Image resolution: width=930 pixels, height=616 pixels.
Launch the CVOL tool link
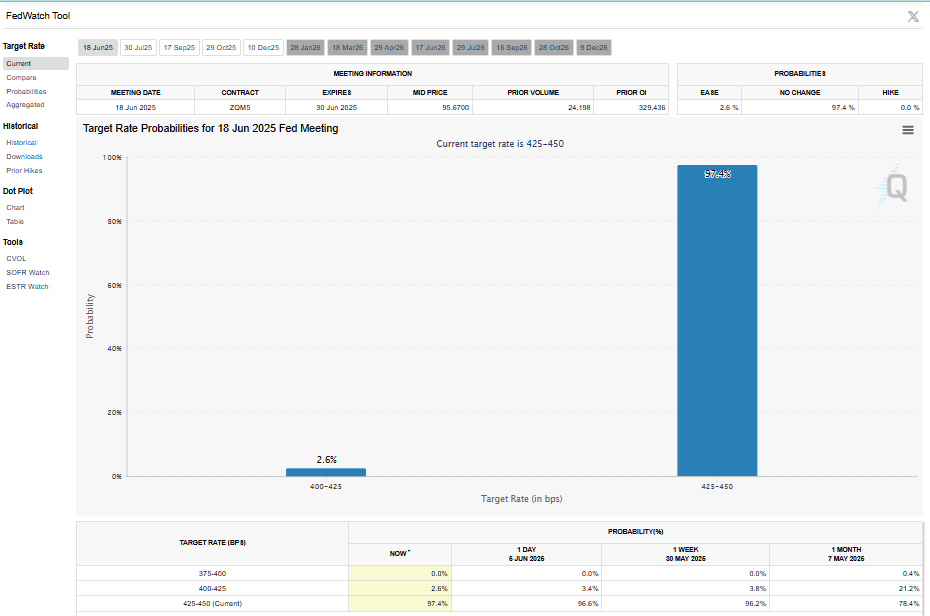point(16,258)
